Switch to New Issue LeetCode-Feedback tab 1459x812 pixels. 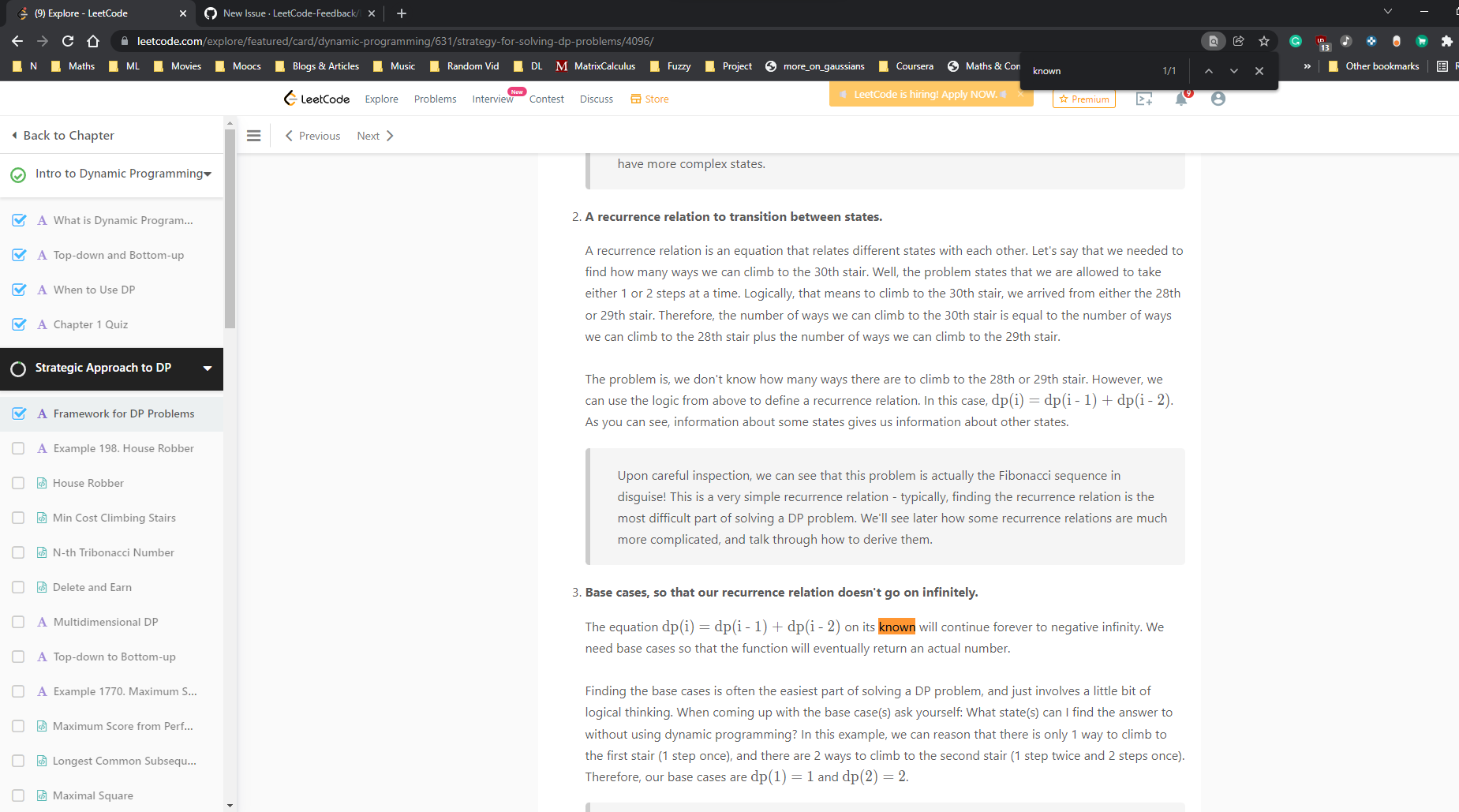(x=290, y=13)
